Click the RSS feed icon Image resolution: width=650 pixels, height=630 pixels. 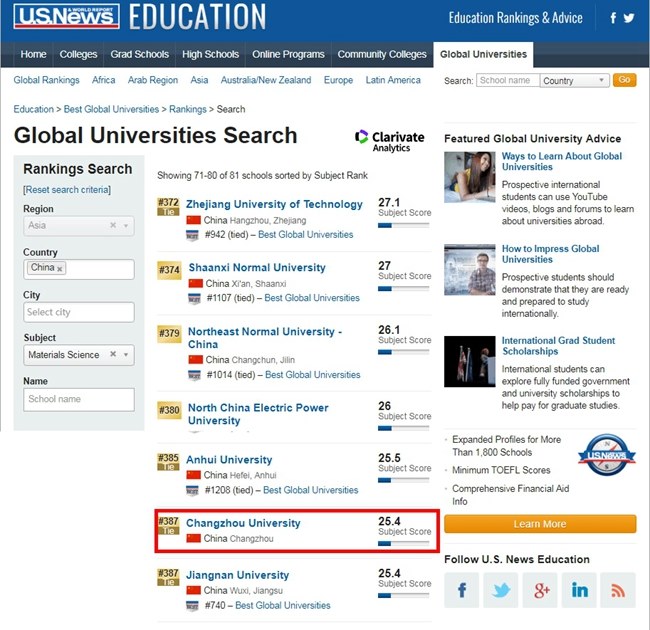click(618, 591)
